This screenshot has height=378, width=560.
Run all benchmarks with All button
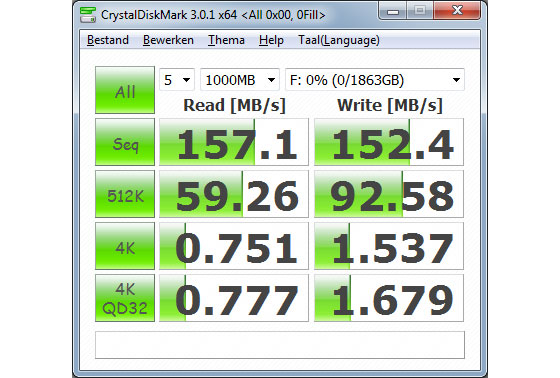point(125,90)
